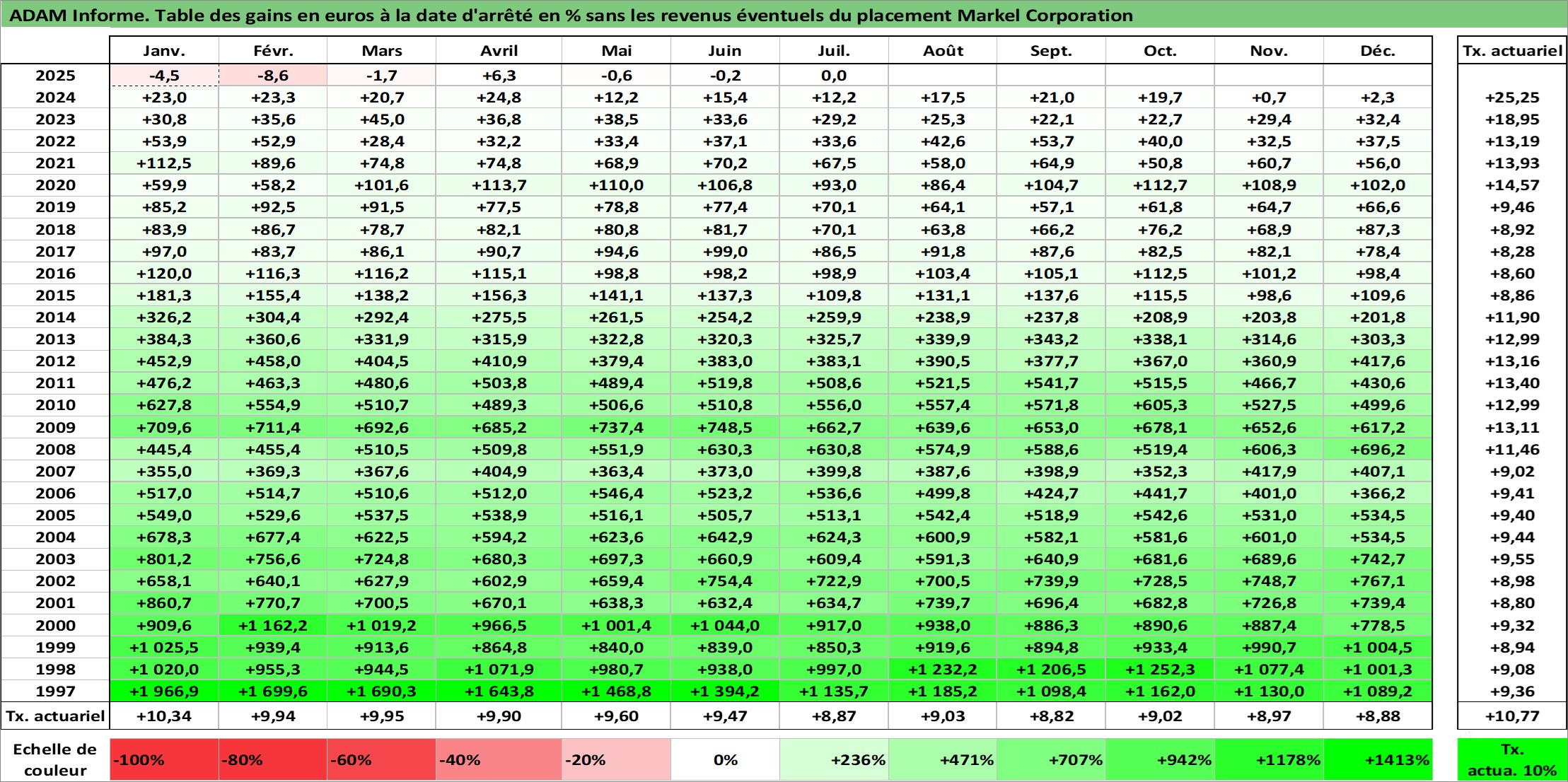Select the 'Juin' column header
This screenshot has height=782, width=1568.
coord(725,51)
